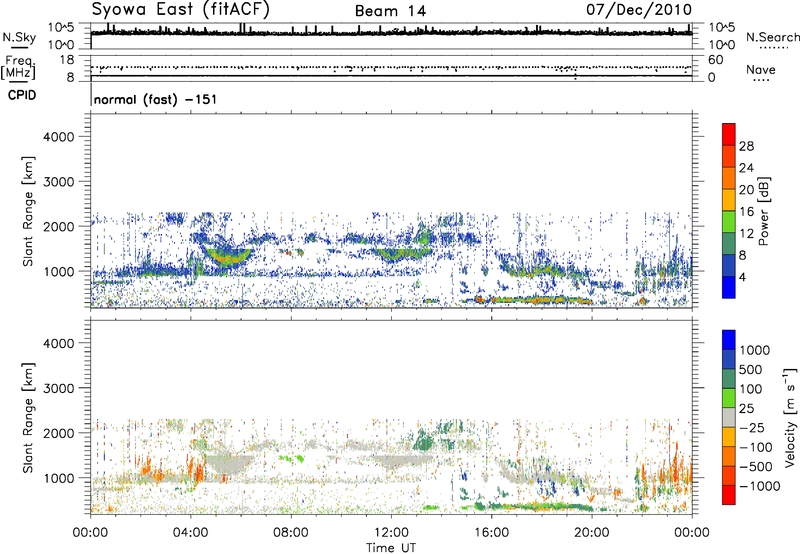The height and width of the screenshot is (554, 800).
Task: Click the blue top of the velocity colorbar
Action: tap(729, 340)
